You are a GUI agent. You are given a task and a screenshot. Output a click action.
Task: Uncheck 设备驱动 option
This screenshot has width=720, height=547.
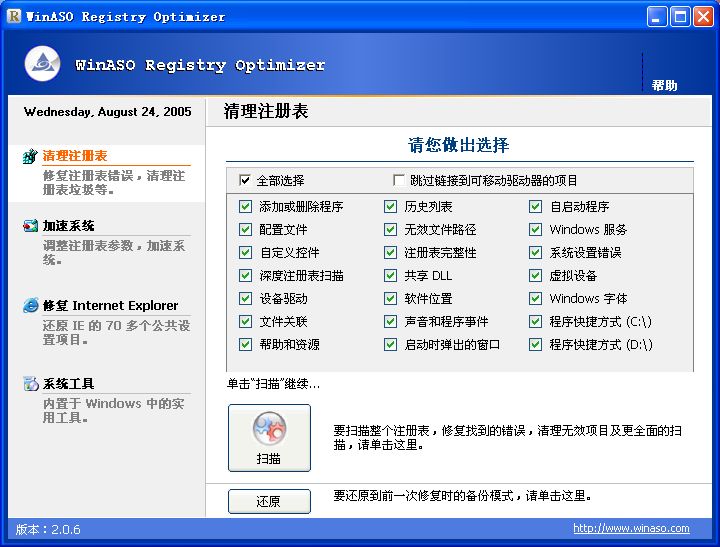click(246, 299)
